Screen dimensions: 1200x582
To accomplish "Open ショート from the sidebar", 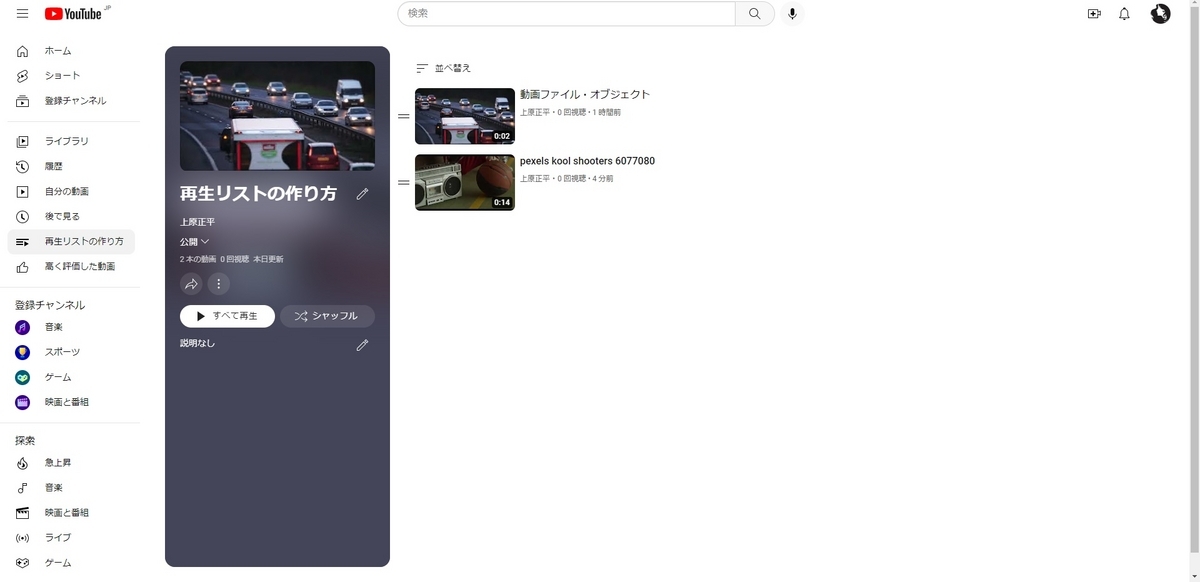I will [x=61, y=75].
